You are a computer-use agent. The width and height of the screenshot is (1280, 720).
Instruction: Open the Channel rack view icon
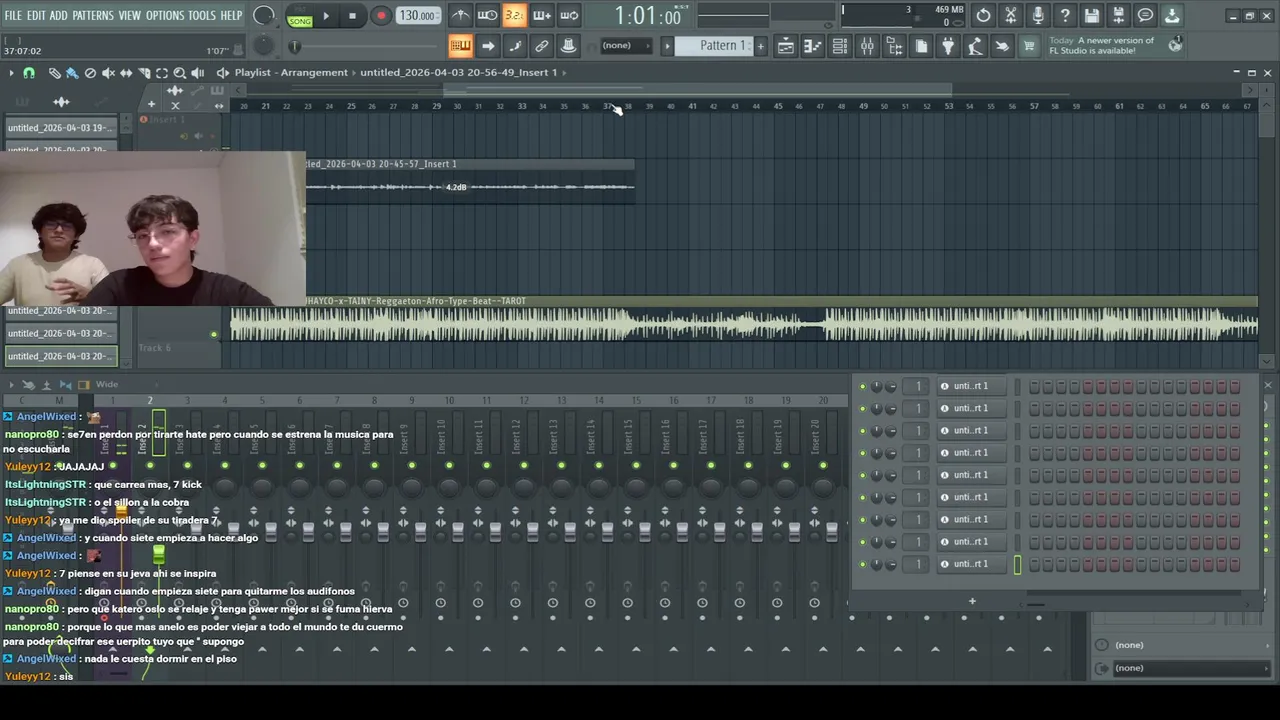click(x=840, y=46)
